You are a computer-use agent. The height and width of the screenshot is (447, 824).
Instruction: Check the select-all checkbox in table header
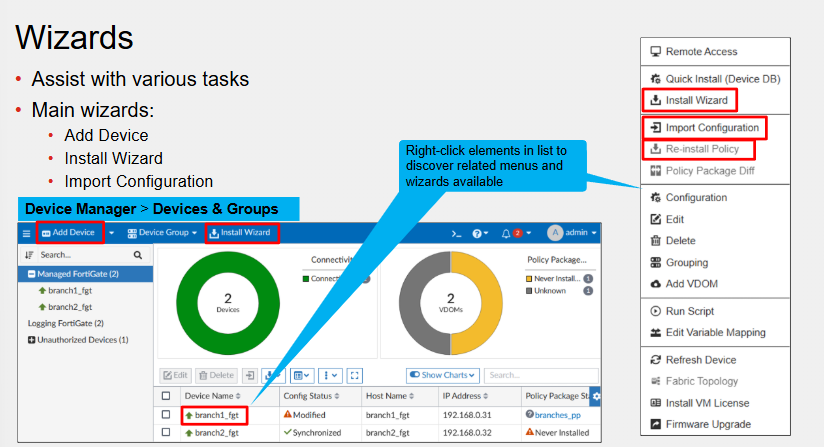point(166,396)
